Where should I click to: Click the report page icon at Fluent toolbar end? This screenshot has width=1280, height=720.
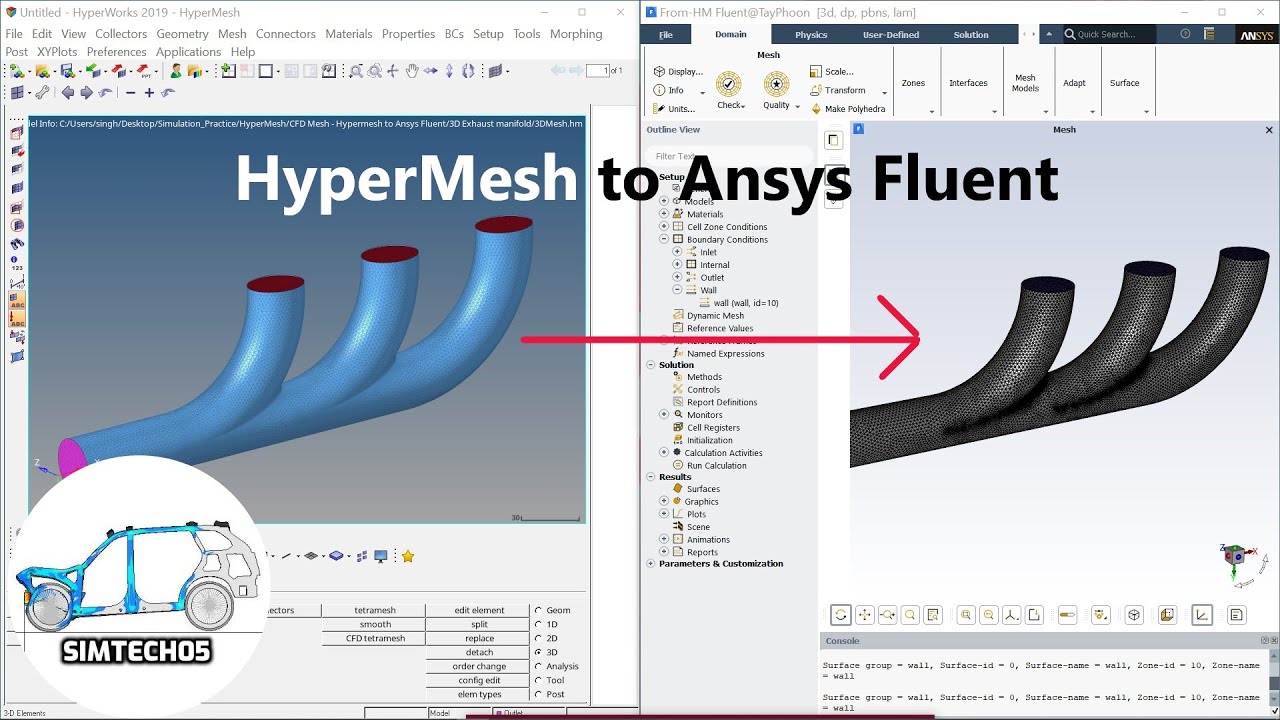point(1237,615)
